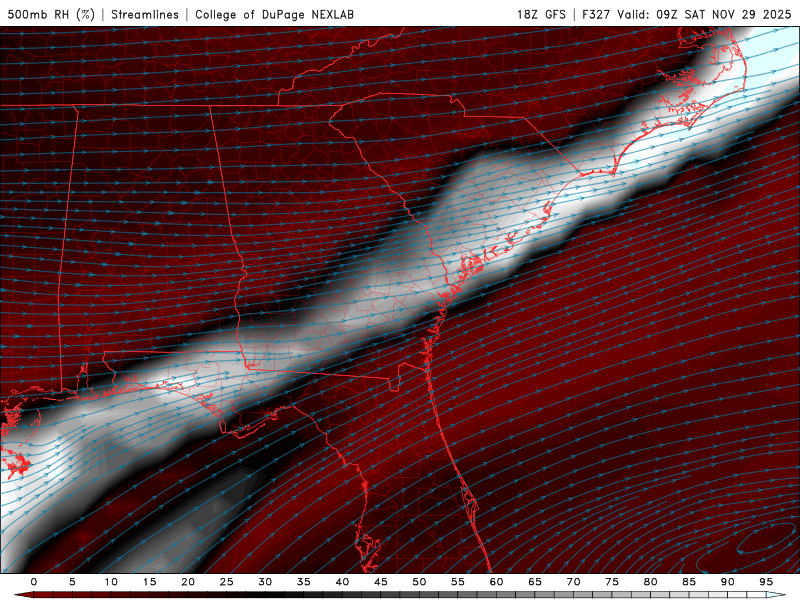Screen dimensions: 800x600
Task: Click the '85' label on the color scale
Action: [689, 582]
